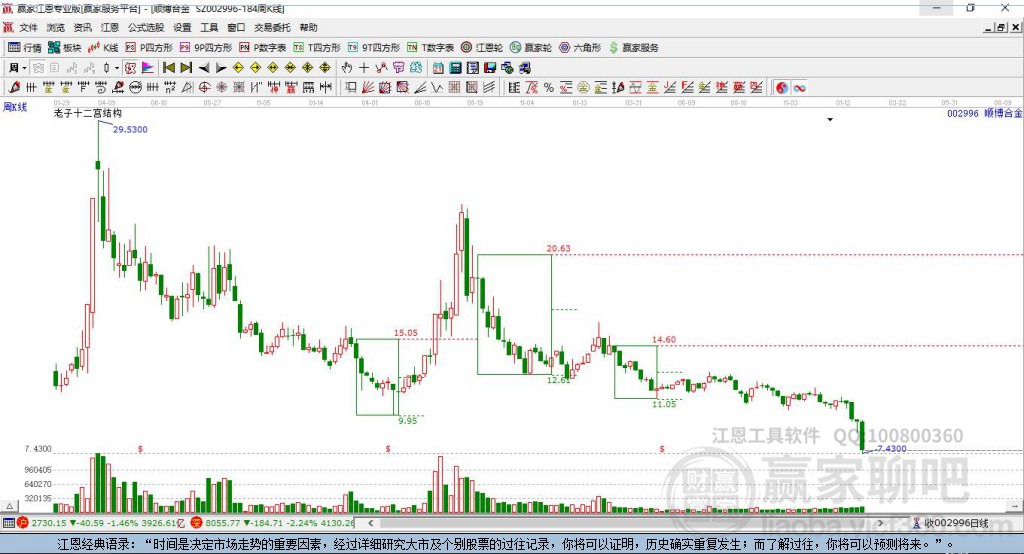Open the 赢家轮 wheel tool

[x=531, y=48]
